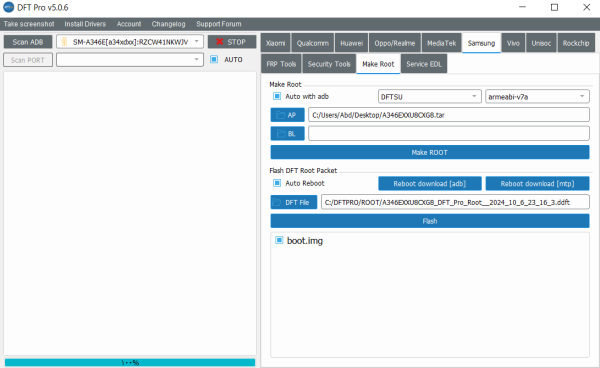The width and height of the screenshot is (600, 368).
Task: Click the empty BL path field
Action: point(449,134)
